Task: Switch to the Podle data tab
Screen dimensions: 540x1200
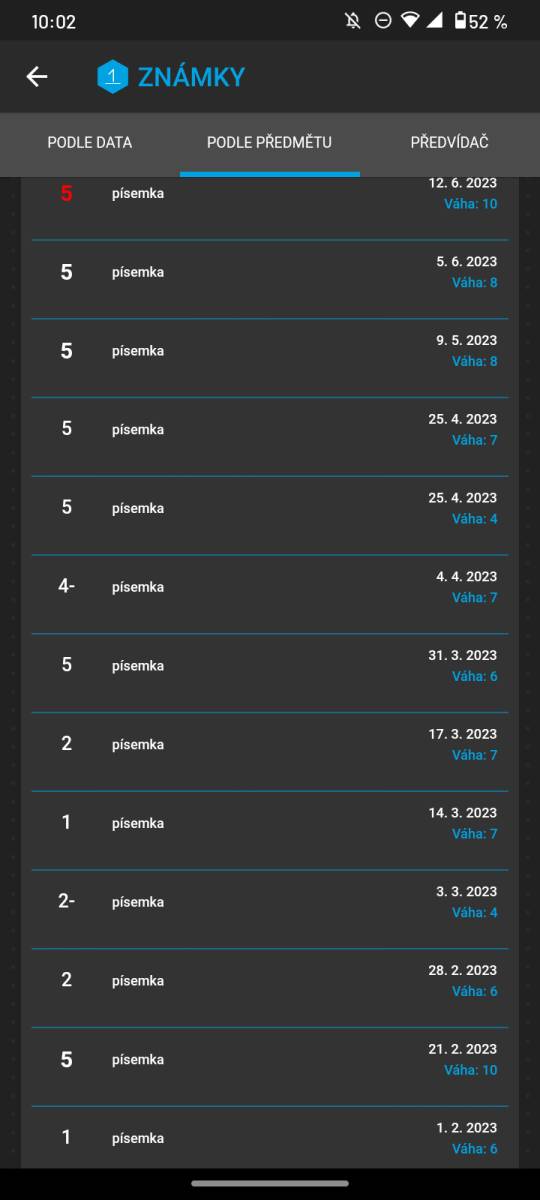Action: point(90,143)
